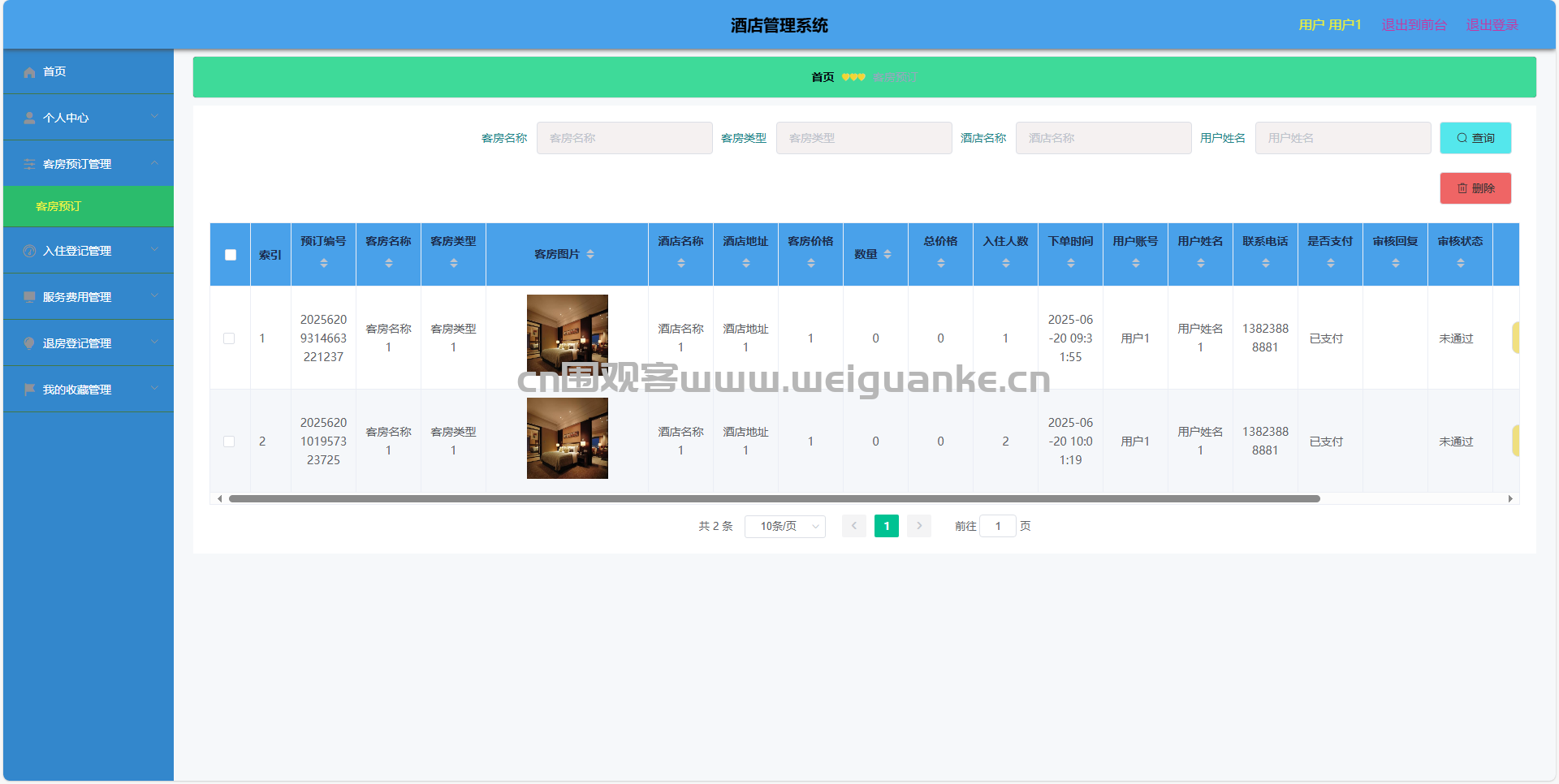Check the box for row index 2

tap(229, 442)
